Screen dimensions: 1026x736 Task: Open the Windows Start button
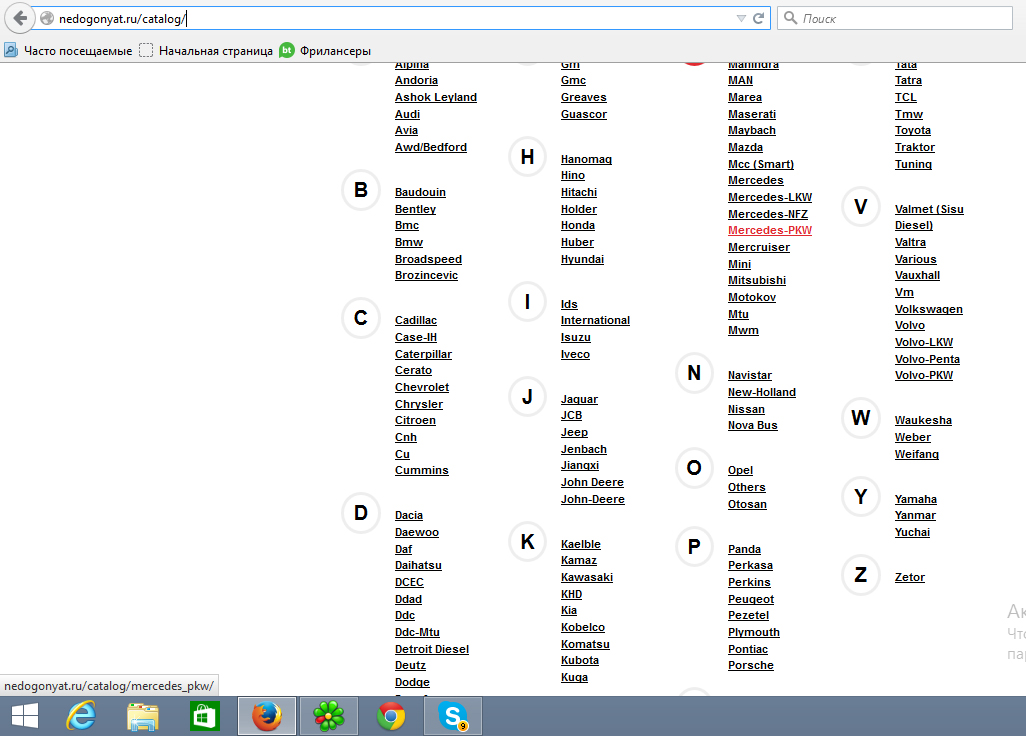[25, 716]
